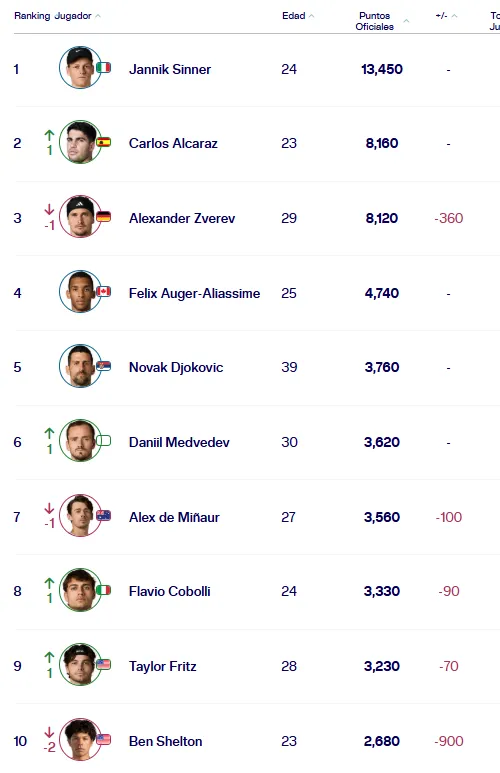Sort by Edad column arrow
This screenshot has height=773, width=500.
pos(311,16)
